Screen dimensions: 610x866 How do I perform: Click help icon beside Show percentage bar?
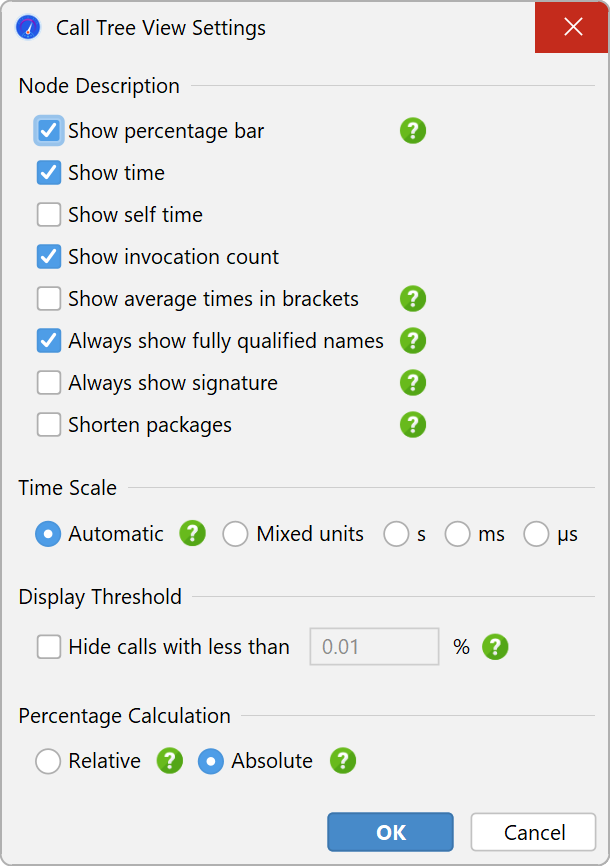click(x=413, y=131)
